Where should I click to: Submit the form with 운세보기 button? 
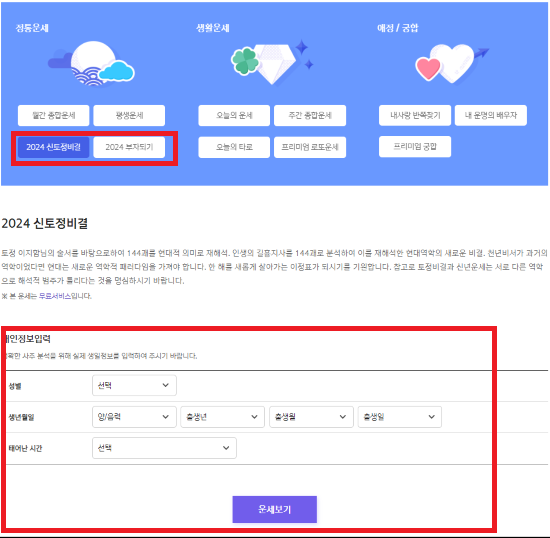[x=275, y=509]
